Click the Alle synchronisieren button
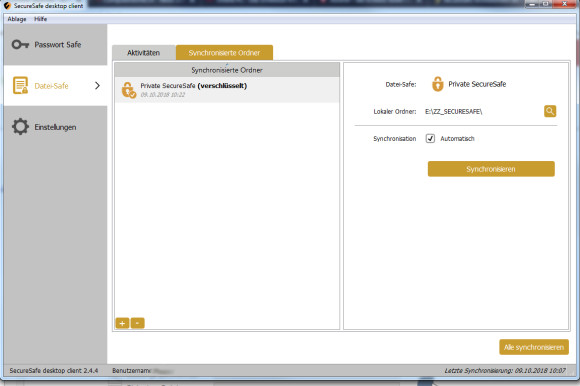580x386 pixels. tap(534, 347)
